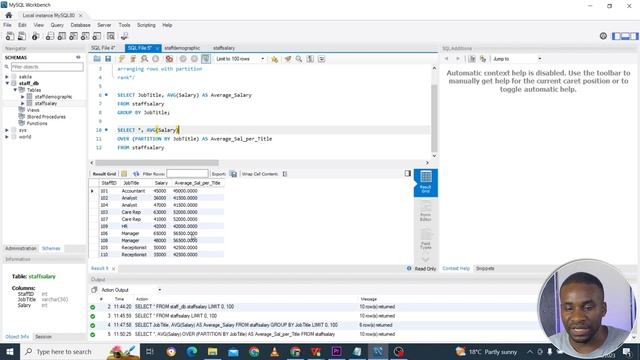Run Explain plan magnifier-lightning icon
This screenshot has height=360, width=640.
click(144, 59)
